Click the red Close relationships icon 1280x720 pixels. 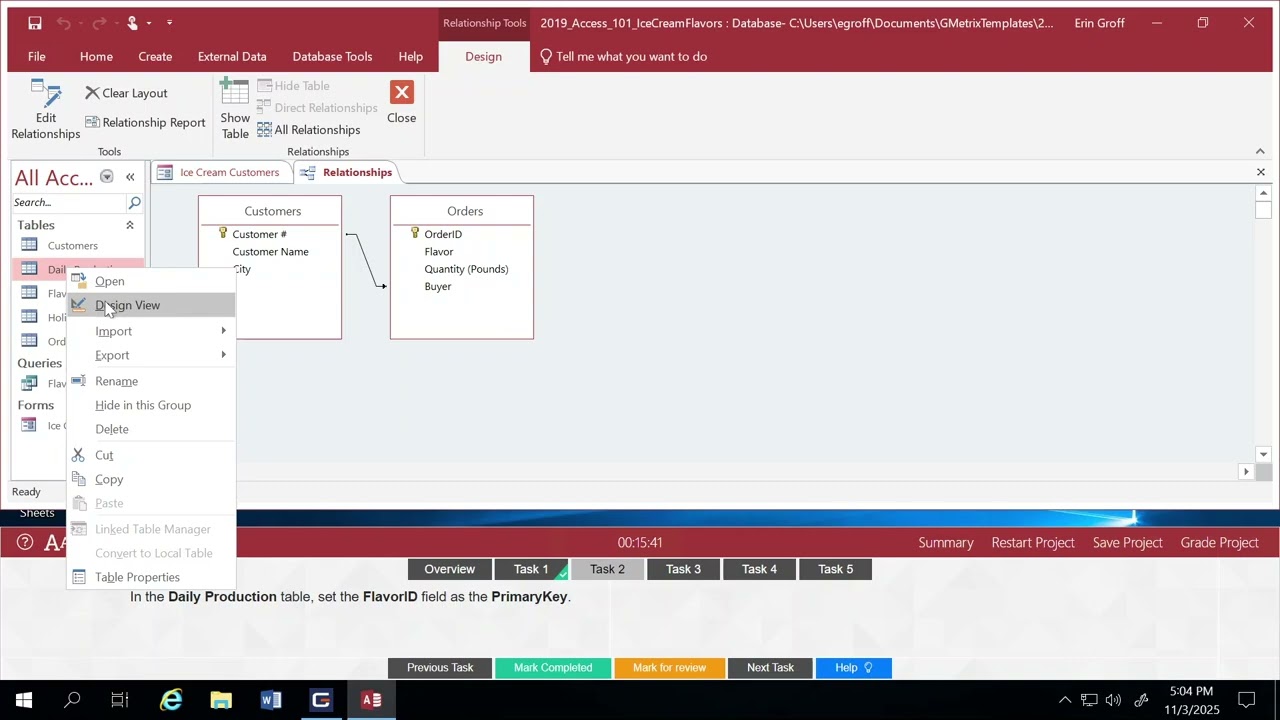tap(401, 93)
